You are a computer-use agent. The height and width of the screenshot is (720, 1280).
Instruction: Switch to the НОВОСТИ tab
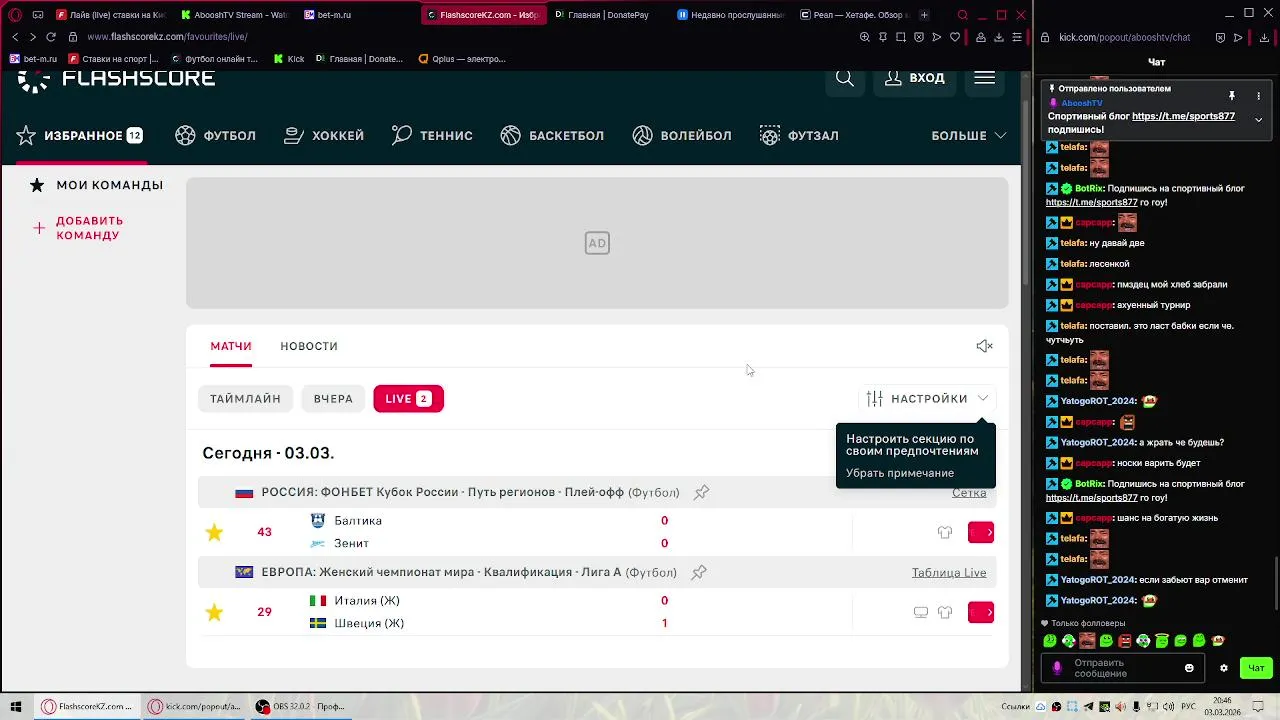coord(309,346)
